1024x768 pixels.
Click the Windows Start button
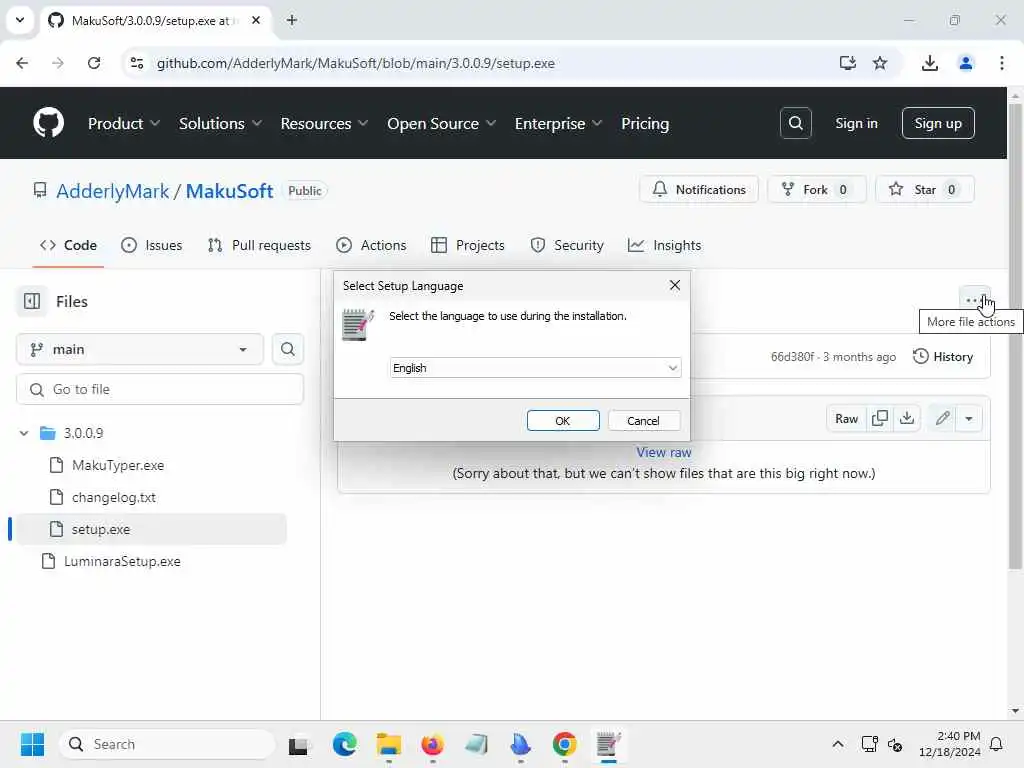[32, 744]
